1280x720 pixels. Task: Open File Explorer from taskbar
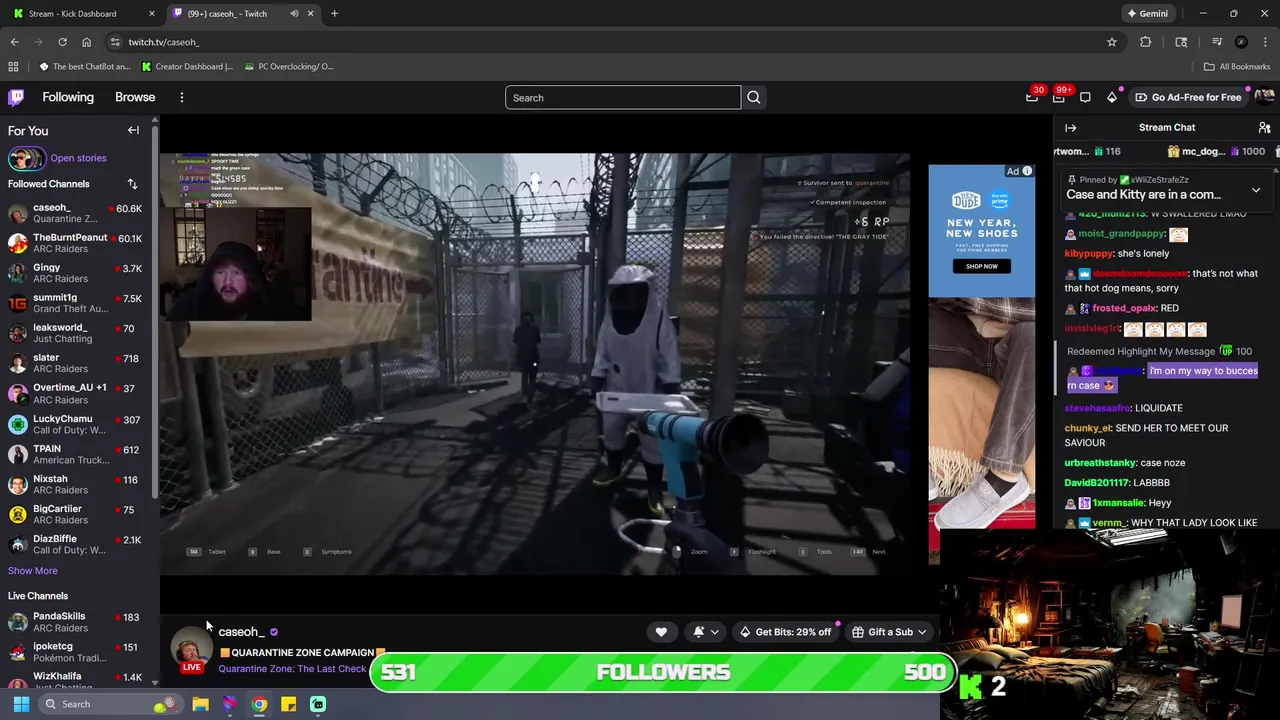pyautogui.click(x=200, y=704)
